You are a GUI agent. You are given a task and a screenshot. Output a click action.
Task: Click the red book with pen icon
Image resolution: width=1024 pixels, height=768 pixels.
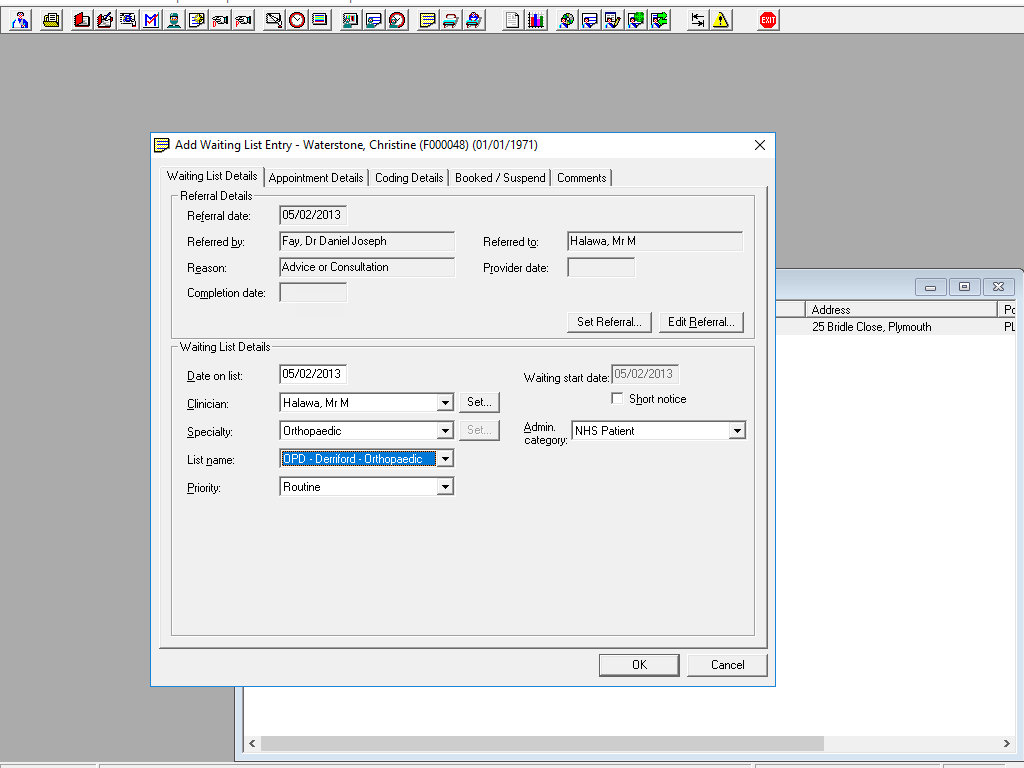coord(104,20)
